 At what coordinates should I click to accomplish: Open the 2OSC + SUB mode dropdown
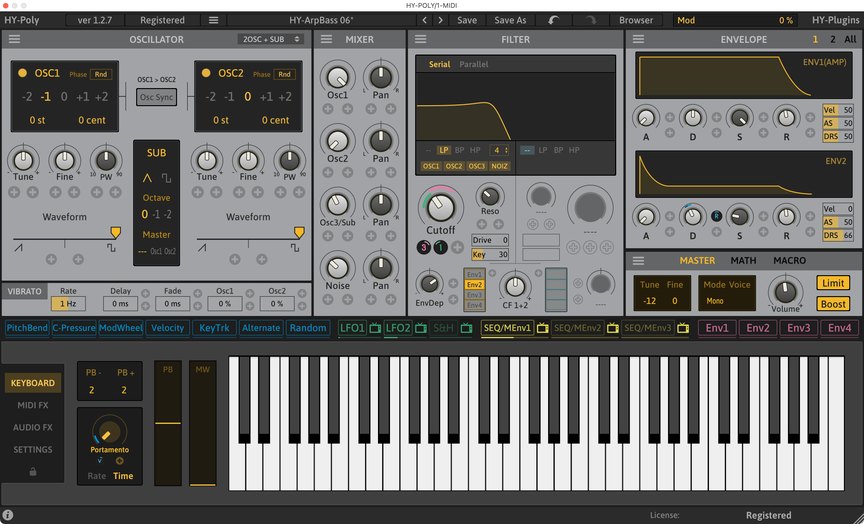coord(271,39)
